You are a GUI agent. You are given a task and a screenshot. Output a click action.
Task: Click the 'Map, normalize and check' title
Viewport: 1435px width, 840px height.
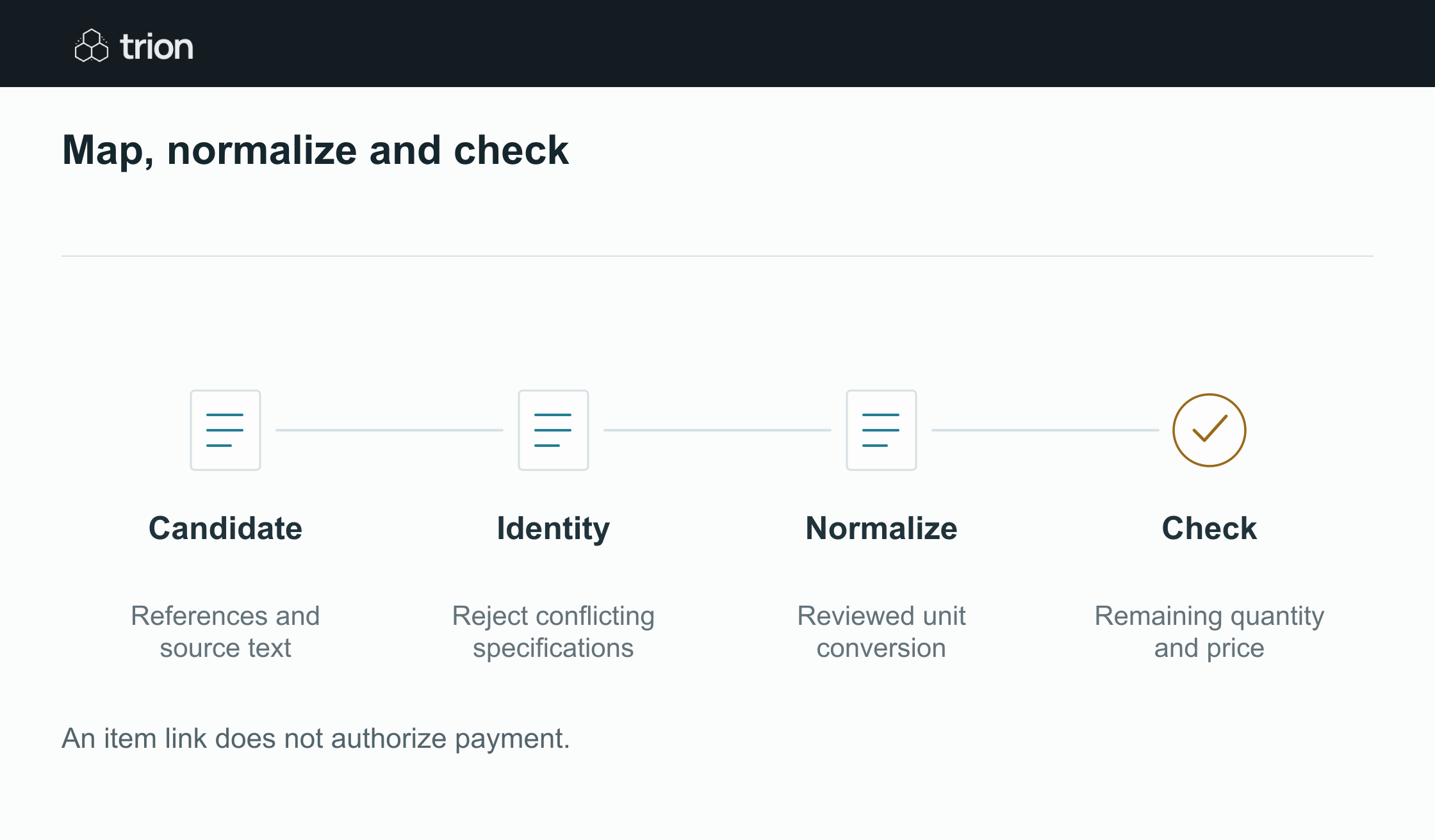tap(315, 150)
